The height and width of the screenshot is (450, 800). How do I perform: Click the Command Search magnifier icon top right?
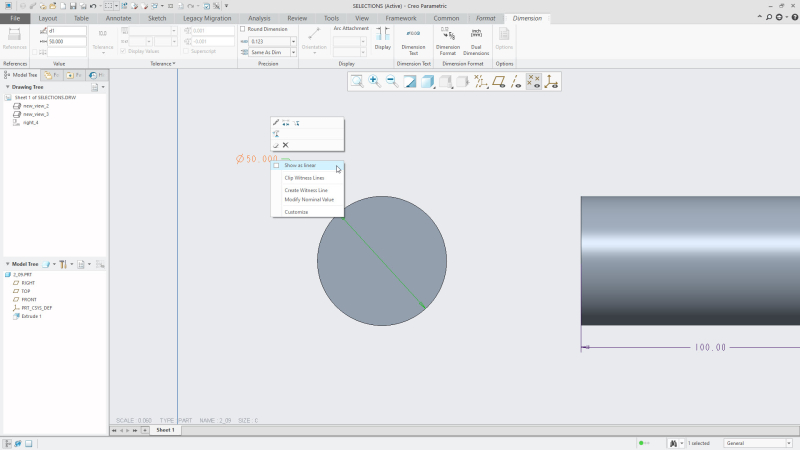pos(769,17)
